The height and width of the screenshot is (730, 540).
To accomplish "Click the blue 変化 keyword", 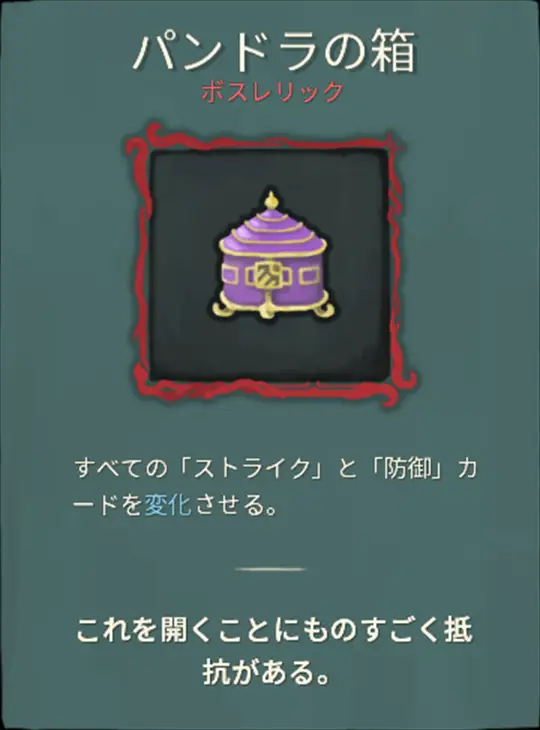I will [168, 505].
